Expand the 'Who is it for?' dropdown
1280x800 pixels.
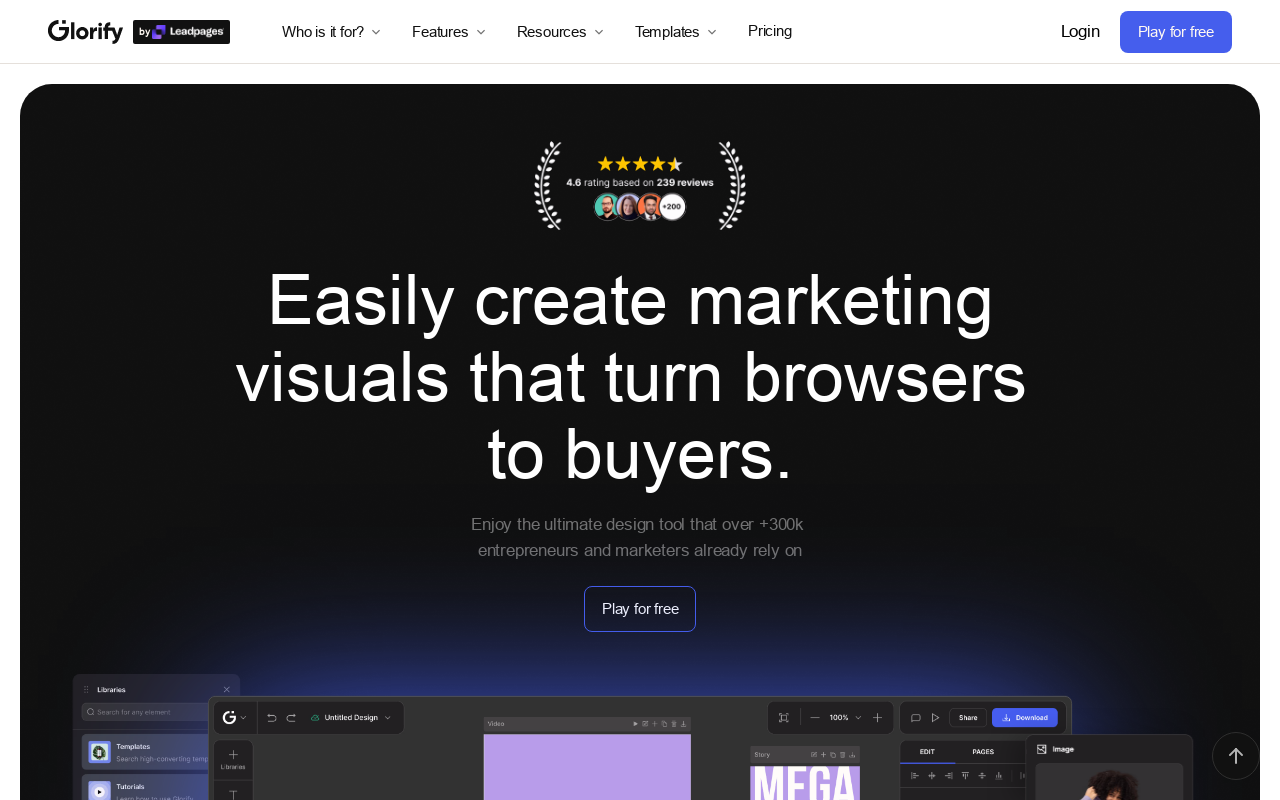coord(331,32)
